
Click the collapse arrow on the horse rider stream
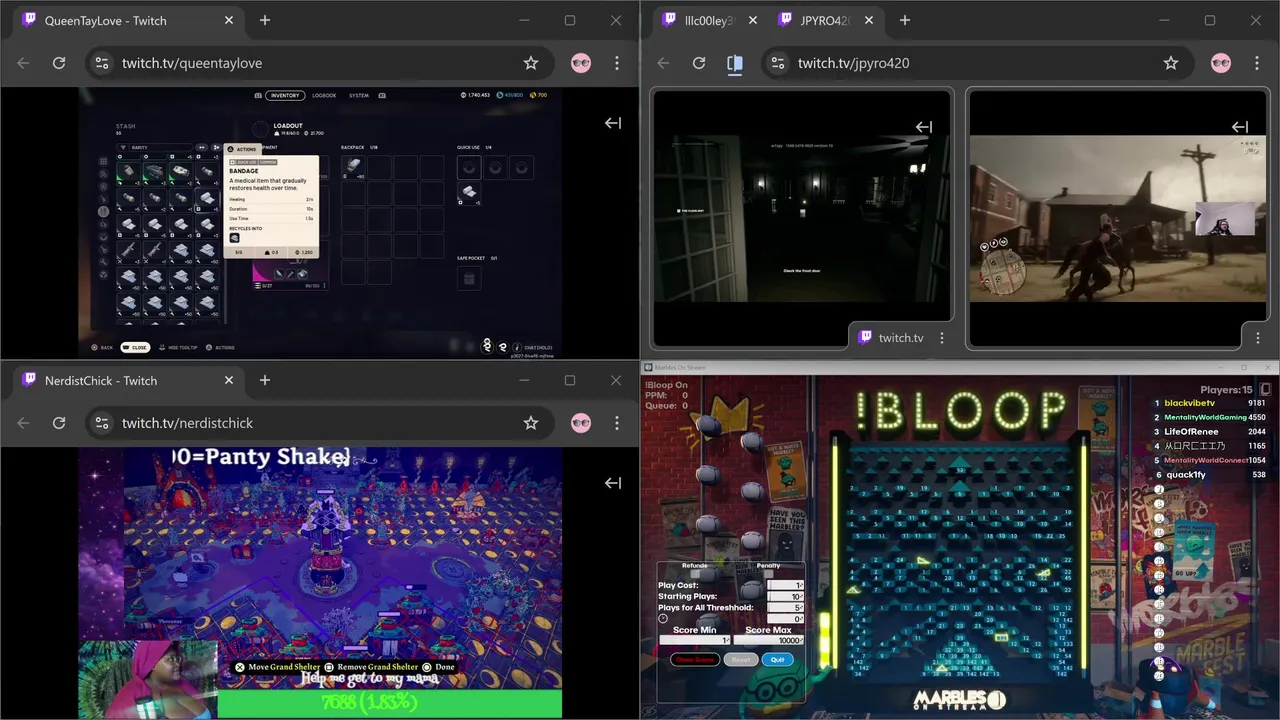[x=1240, y=127]
